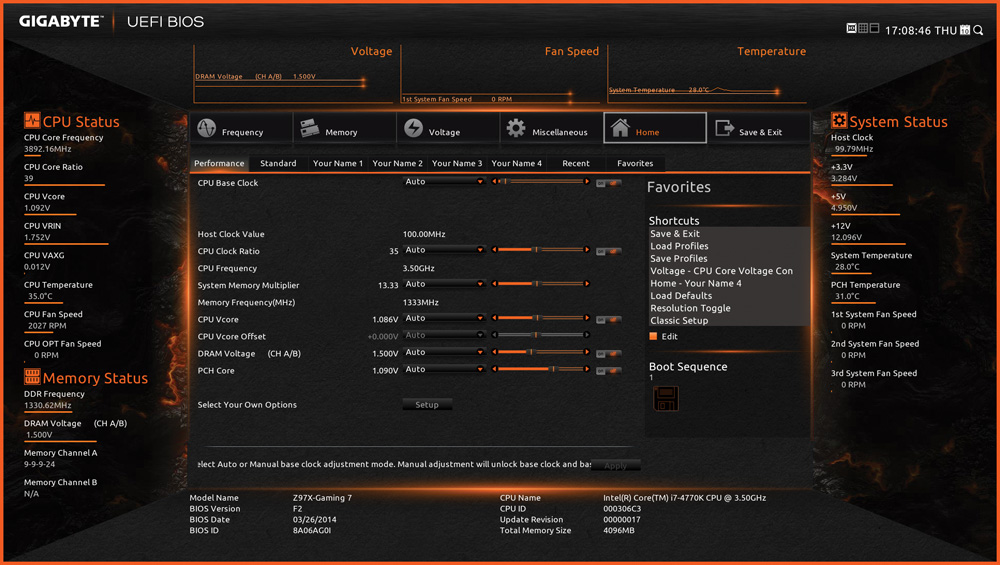Open the CPU Vcore Offset dropdown
Image resolution: width=1000 pixels, height=565 pixels.
pyautogui.click(x=444, y=335)
